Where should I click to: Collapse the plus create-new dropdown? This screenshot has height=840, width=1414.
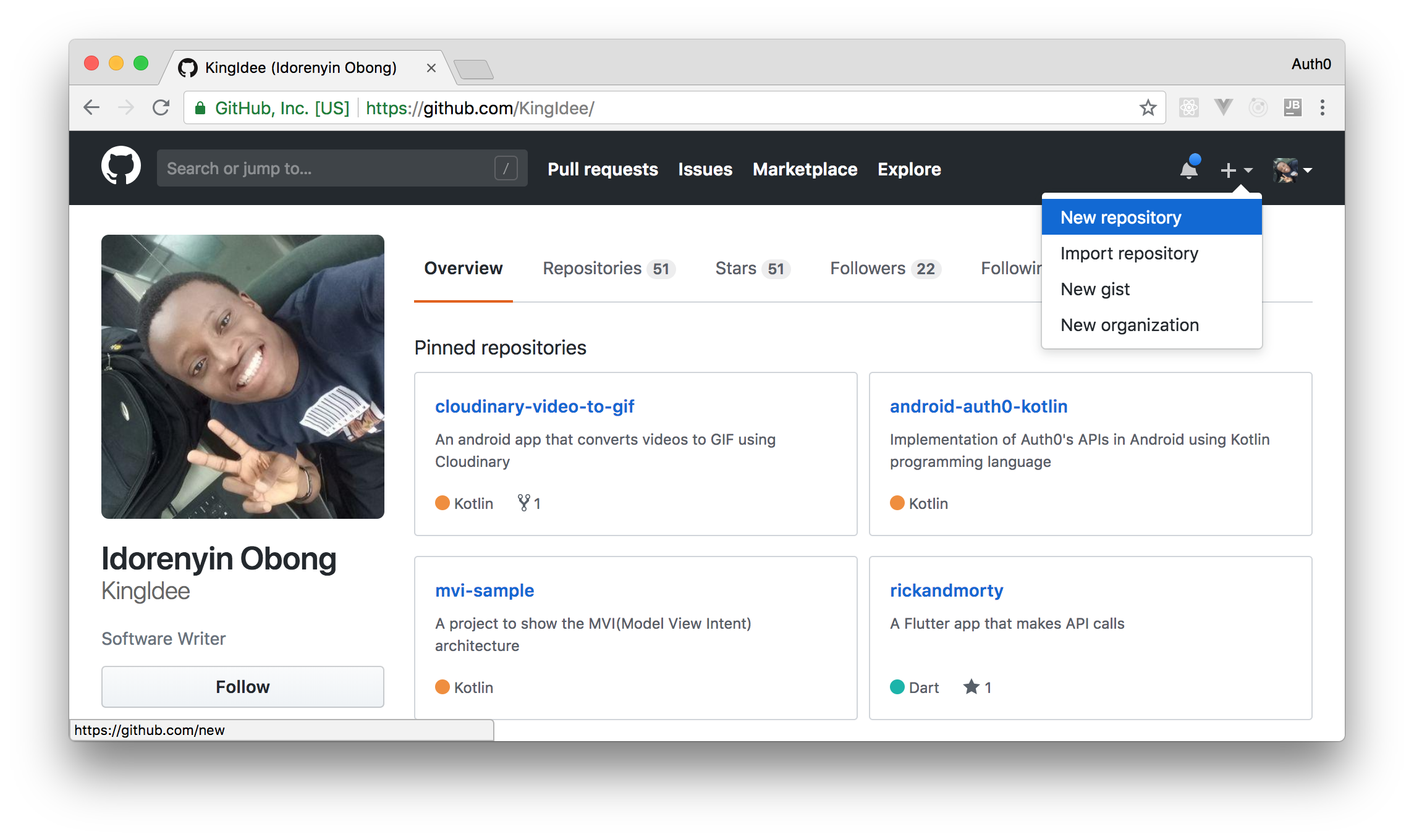[x=1236, y=170]
